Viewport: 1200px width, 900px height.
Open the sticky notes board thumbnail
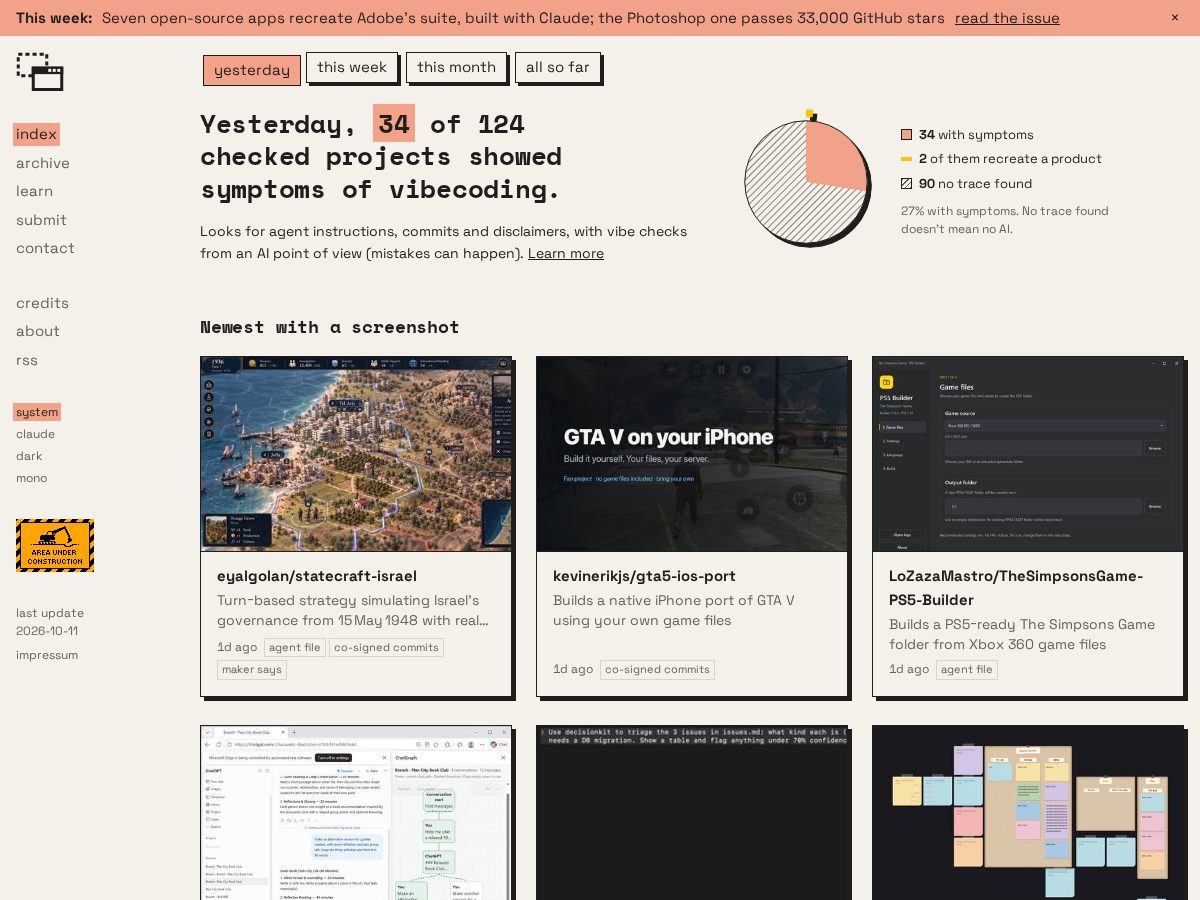tap(1028, 813)
